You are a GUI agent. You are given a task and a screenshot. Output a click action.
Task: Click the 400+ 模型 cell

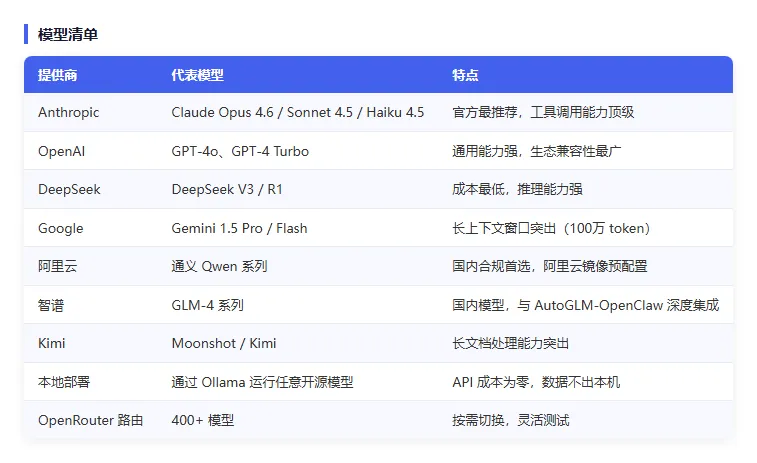click(x=203, y=421)
